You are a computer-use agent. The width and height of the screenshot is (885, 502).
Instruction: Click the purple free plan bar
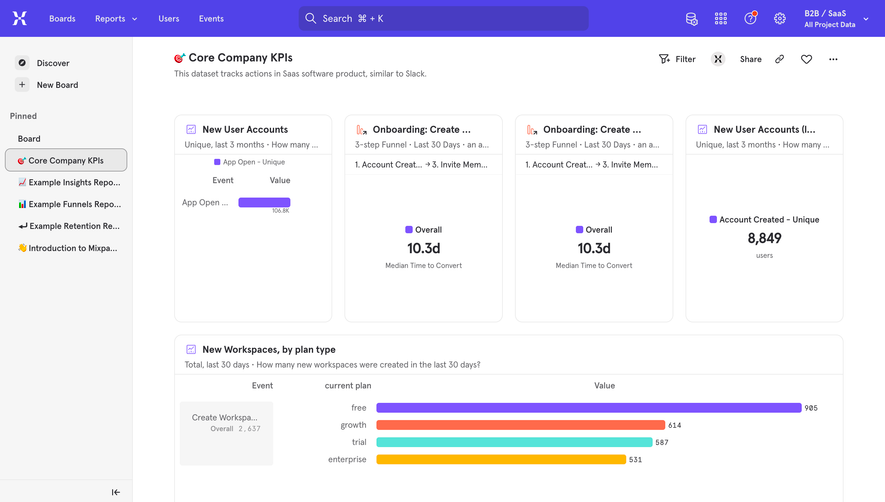coord(589,408)
